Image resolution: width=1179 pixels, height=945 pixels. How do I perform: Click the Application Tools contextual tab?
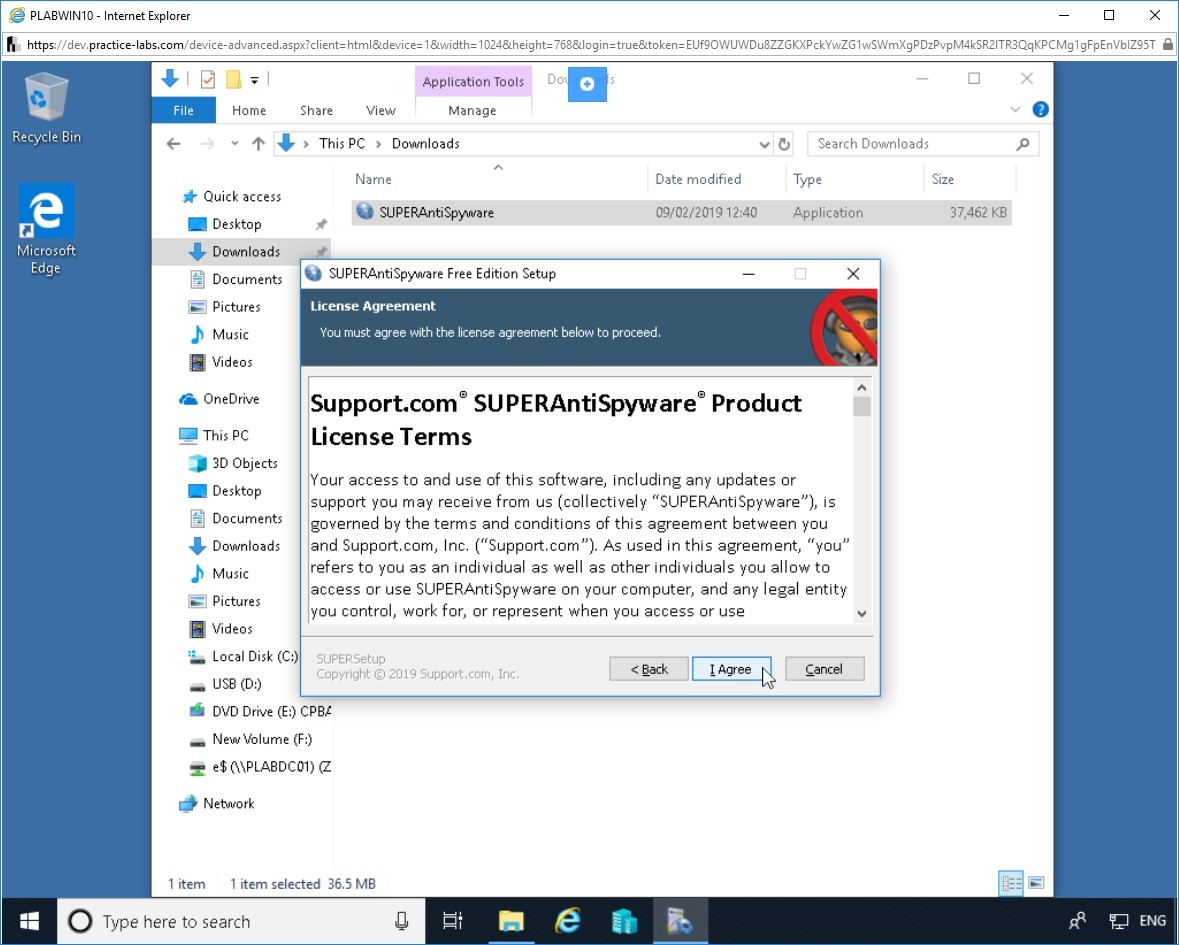(x=473, y=81)
